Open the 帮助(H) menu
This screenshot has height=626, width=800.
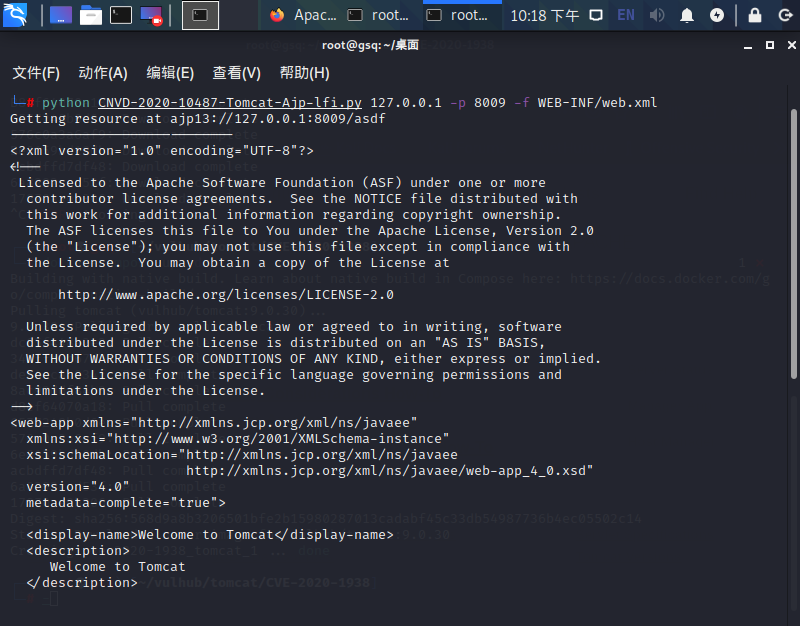tap(305, 73)
